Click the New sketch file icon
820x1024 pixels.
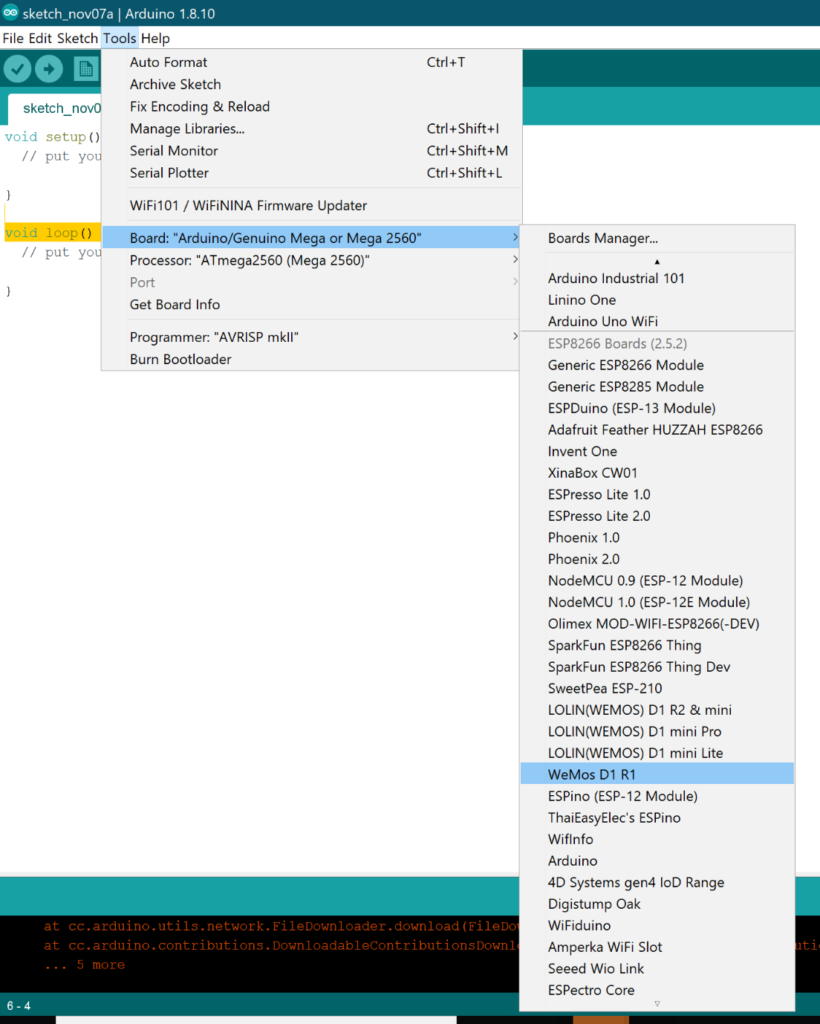click(86, 69)
